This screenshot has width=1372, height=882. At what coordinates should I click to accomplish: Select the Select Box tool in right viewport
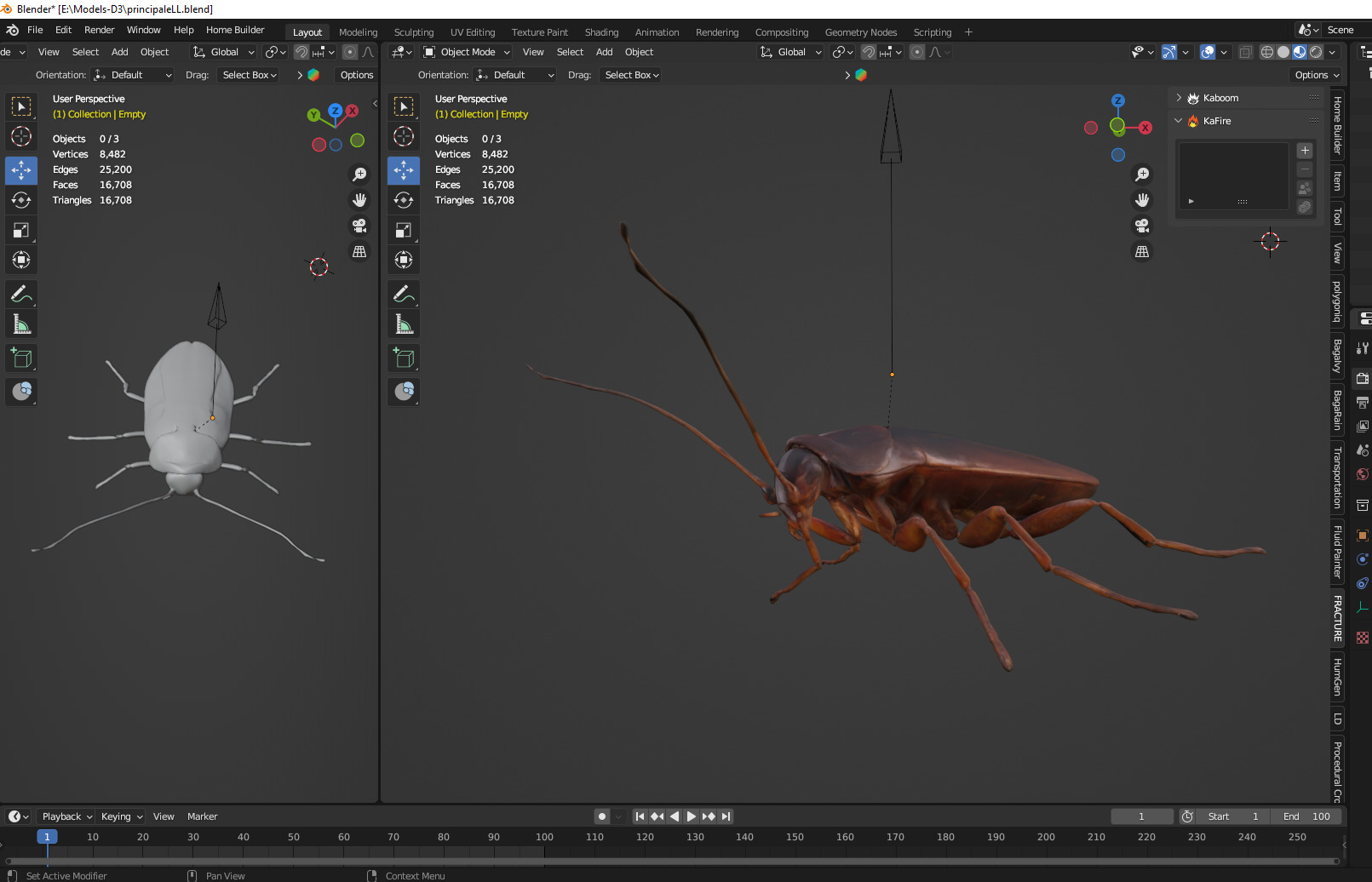click(404, 106)
